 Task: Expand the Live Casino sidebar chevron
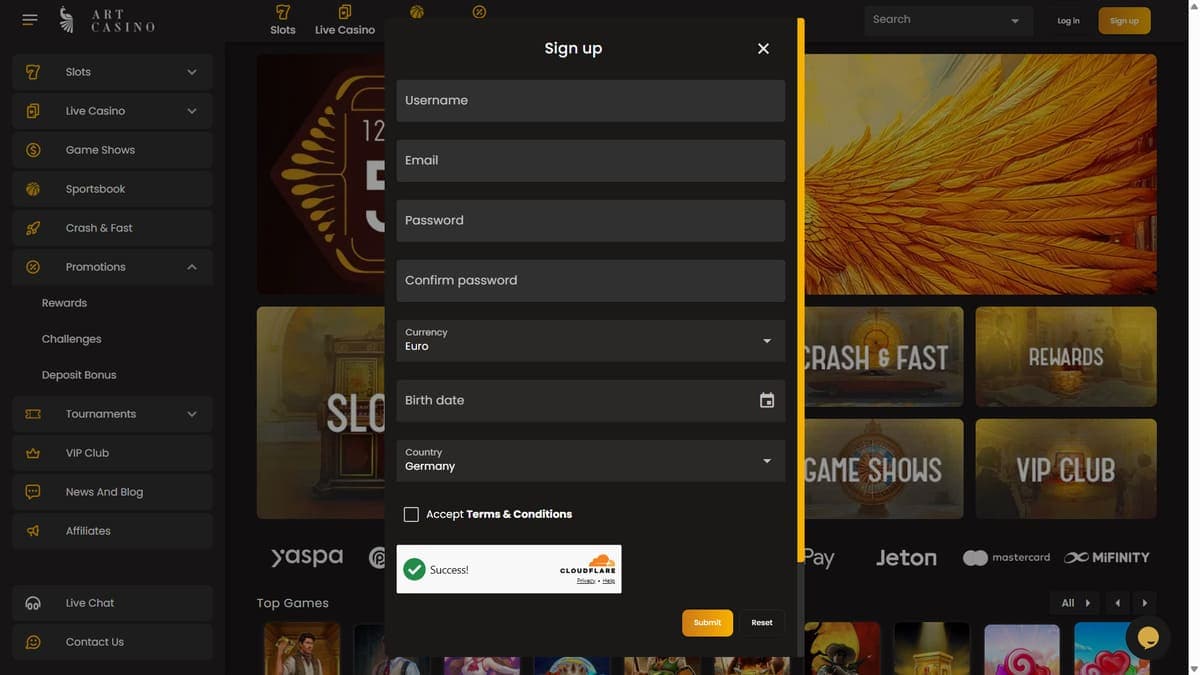click(192, 111)
